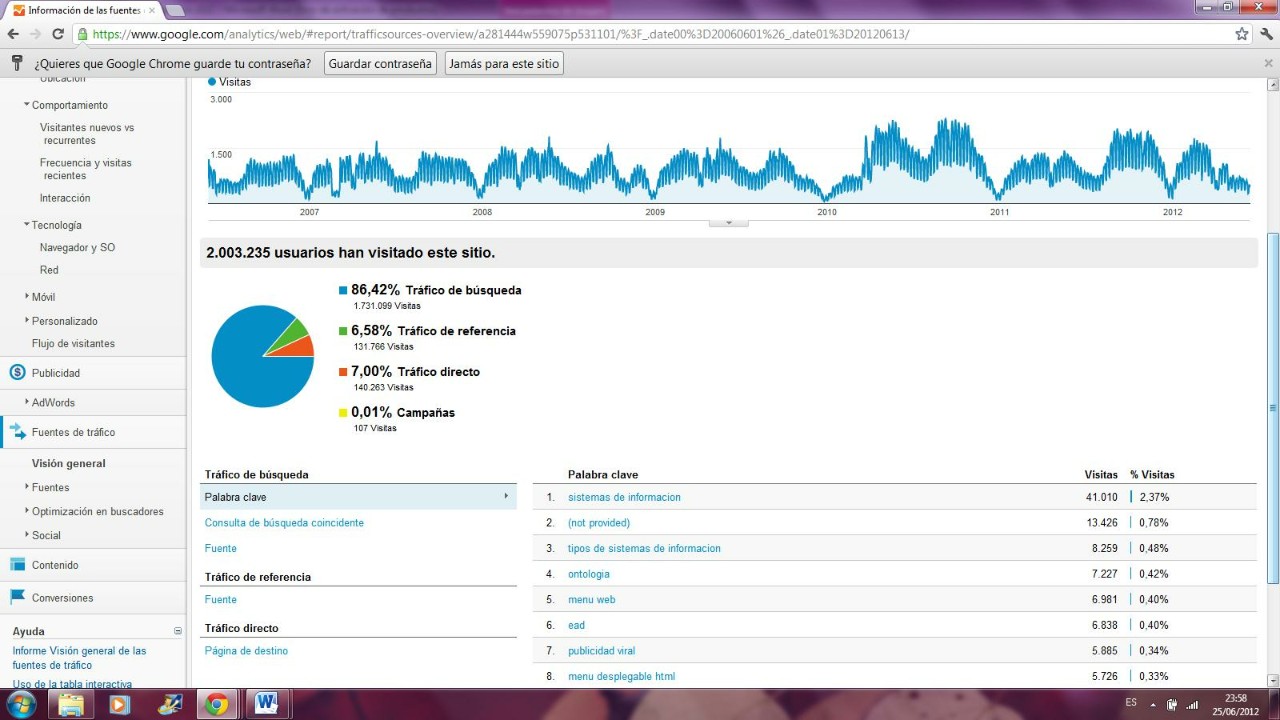Select Consulta de búsqueda coincidente
This screenshot has width=1280, height=720.
pyautogui.click(x=284, y=523)
